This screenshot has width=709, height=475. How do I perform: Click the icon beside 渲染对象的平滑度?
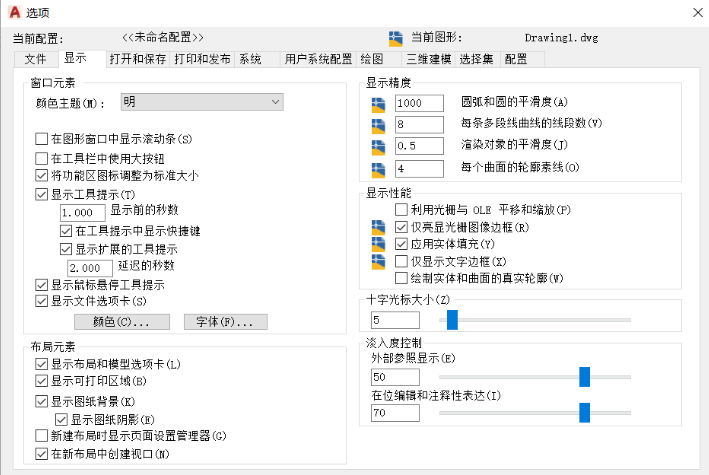click(x=378, y=147)
